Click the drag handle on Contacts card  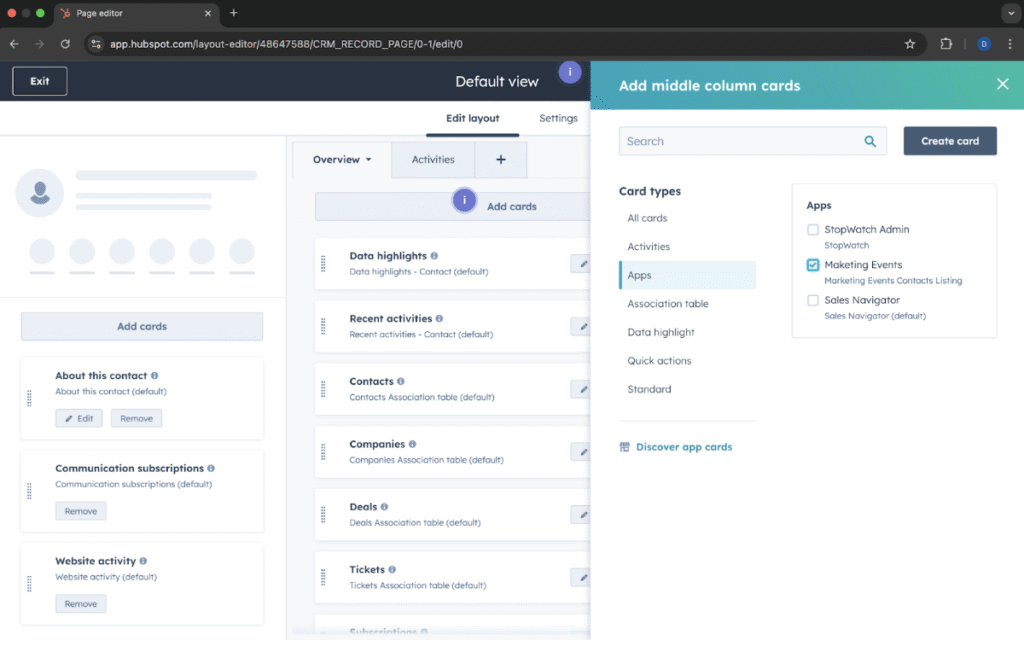[323, 389]
